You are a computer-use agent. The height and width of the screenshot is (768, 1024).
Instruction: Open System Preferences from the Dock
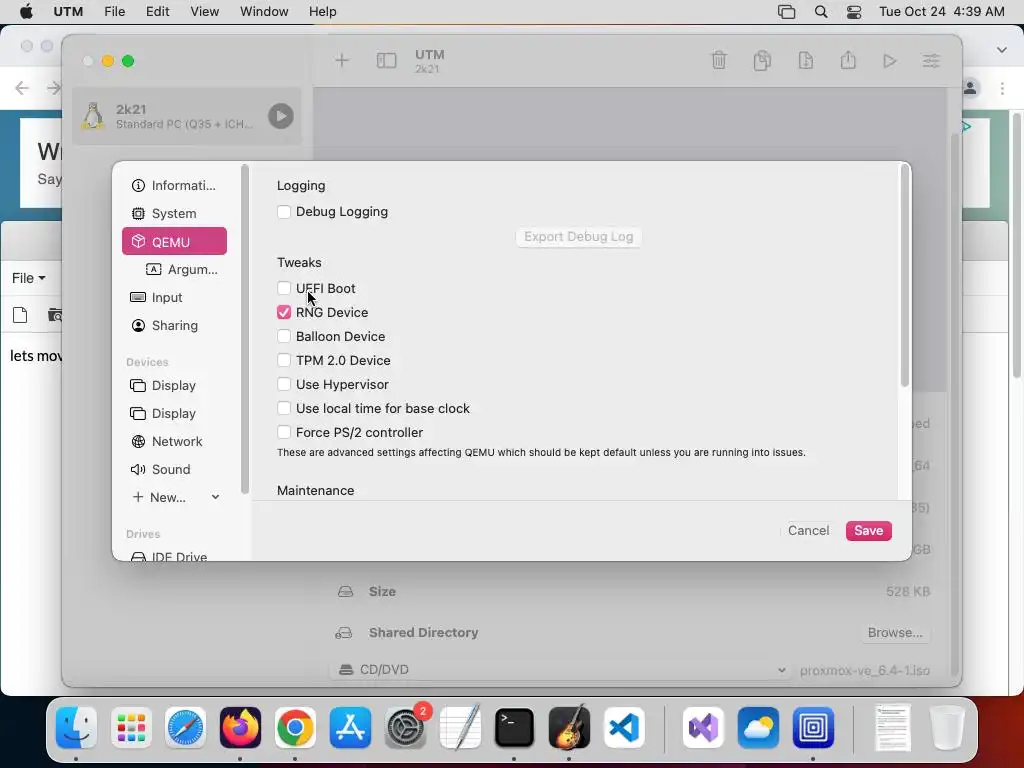click(405, 728)
